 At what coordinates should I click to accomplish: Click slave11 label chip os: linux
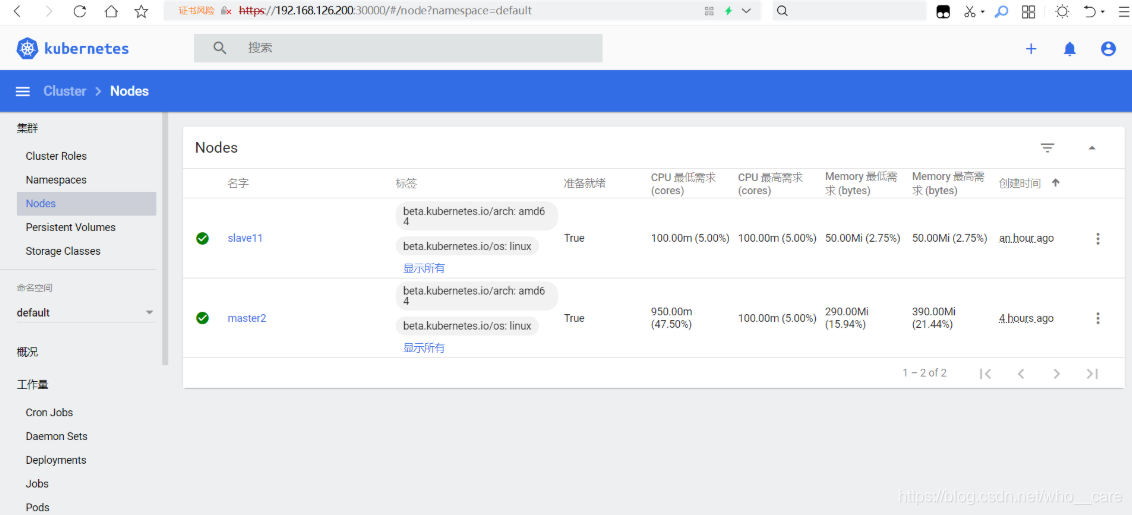(467, 246)
